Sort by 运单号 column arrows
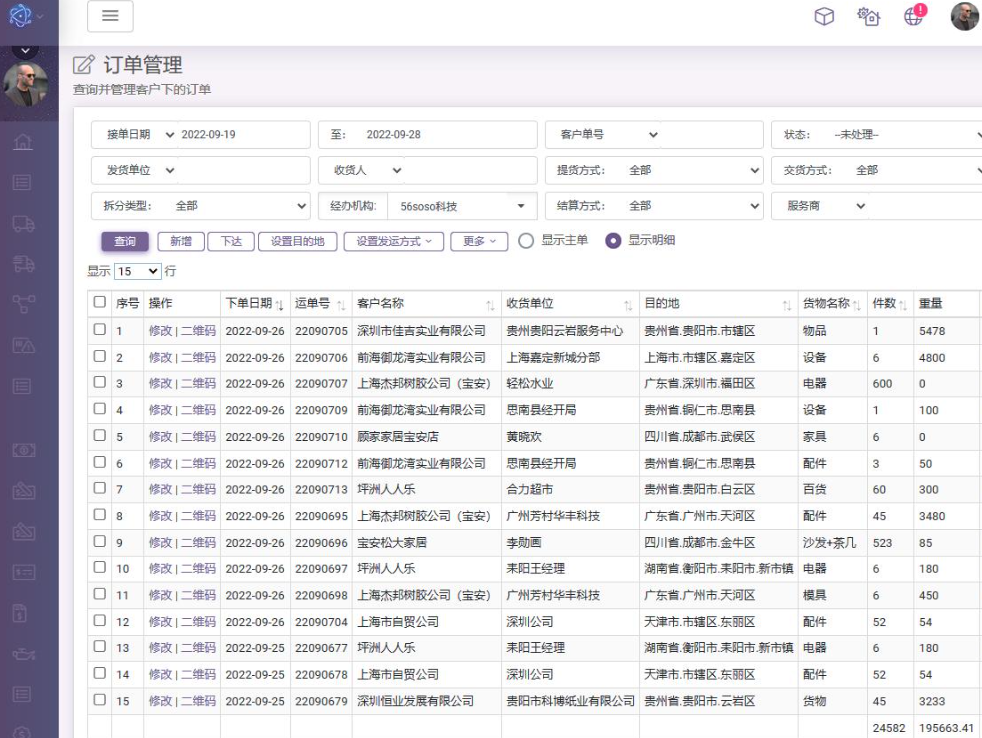This screenshot has width=982, height=738. tap(341, 305)
